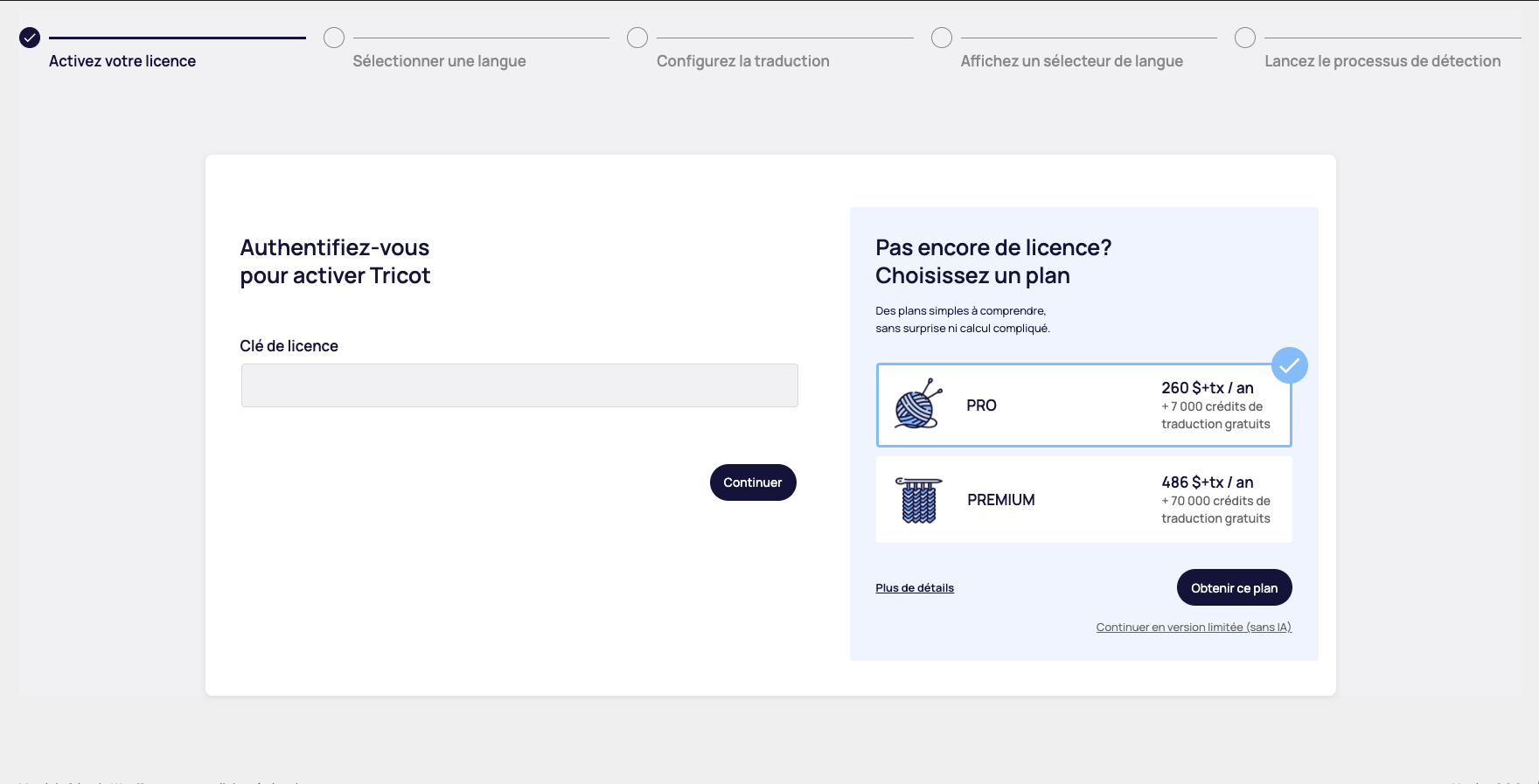
Task: Click the +7 000 crédits de traduction text
Action: (x=1215, y=415)
